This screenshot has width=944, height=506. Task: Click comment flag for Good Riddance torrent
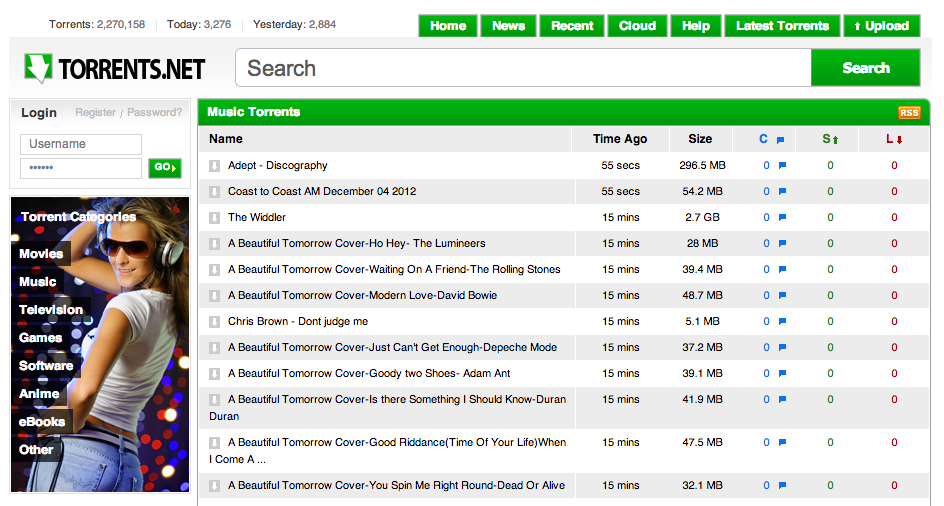[782, 442]
